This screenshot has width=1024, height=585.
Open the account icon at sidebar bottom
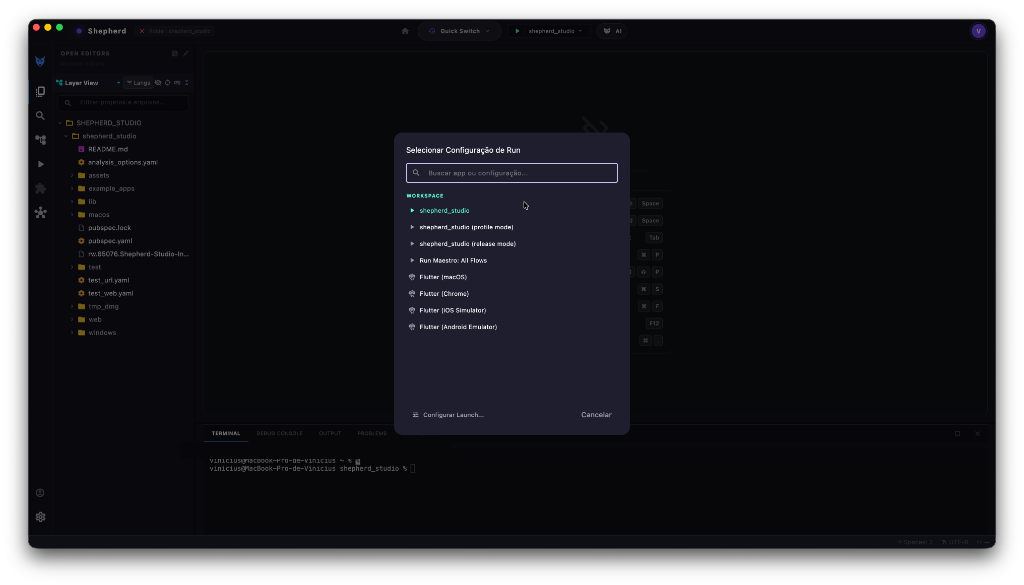click(x=40, y=493)
